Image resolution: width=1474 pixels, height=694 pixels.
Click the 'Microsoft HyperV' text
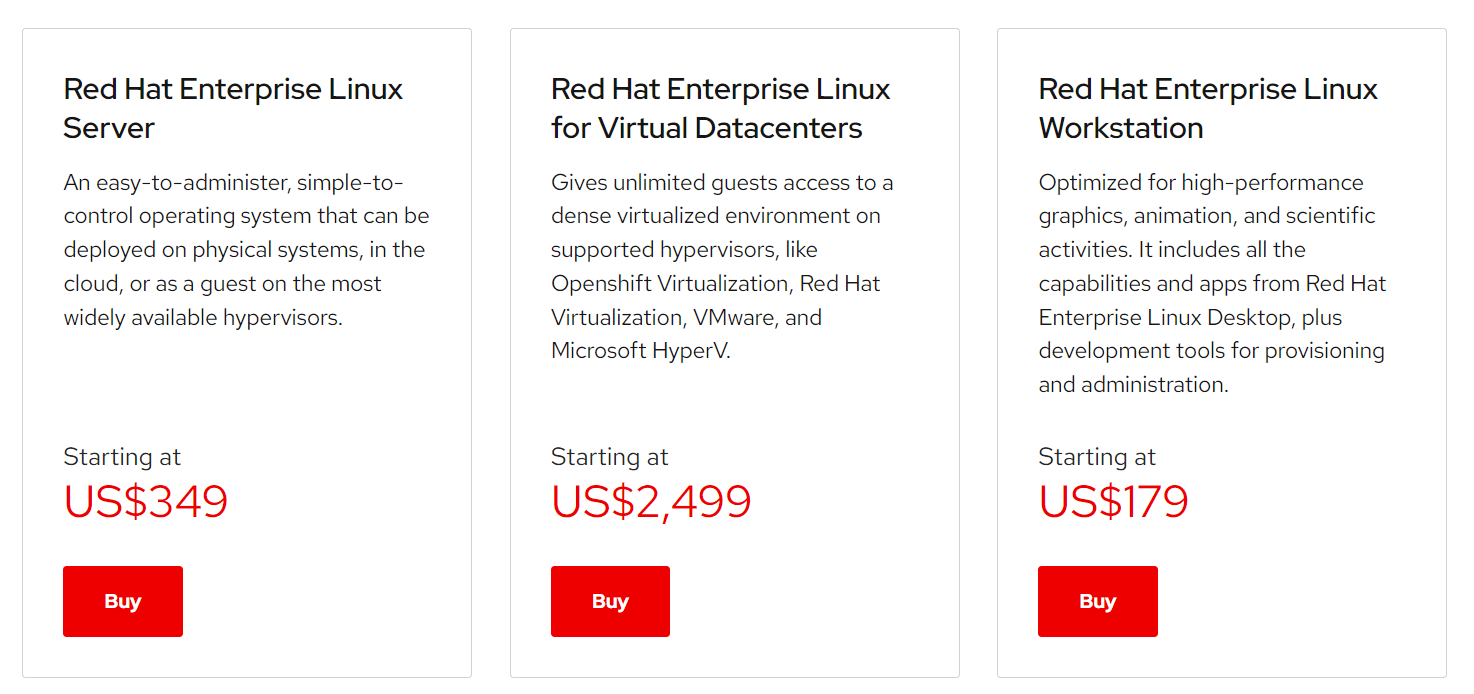coord(640,351)
